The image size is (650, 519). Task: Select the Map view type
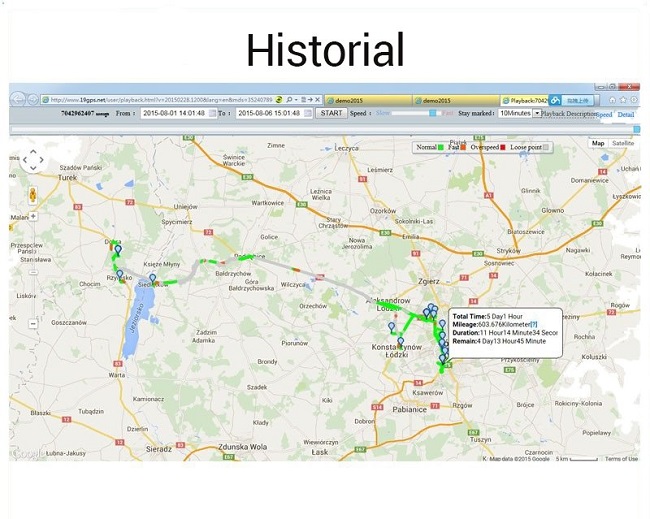(x=598, y=143)
